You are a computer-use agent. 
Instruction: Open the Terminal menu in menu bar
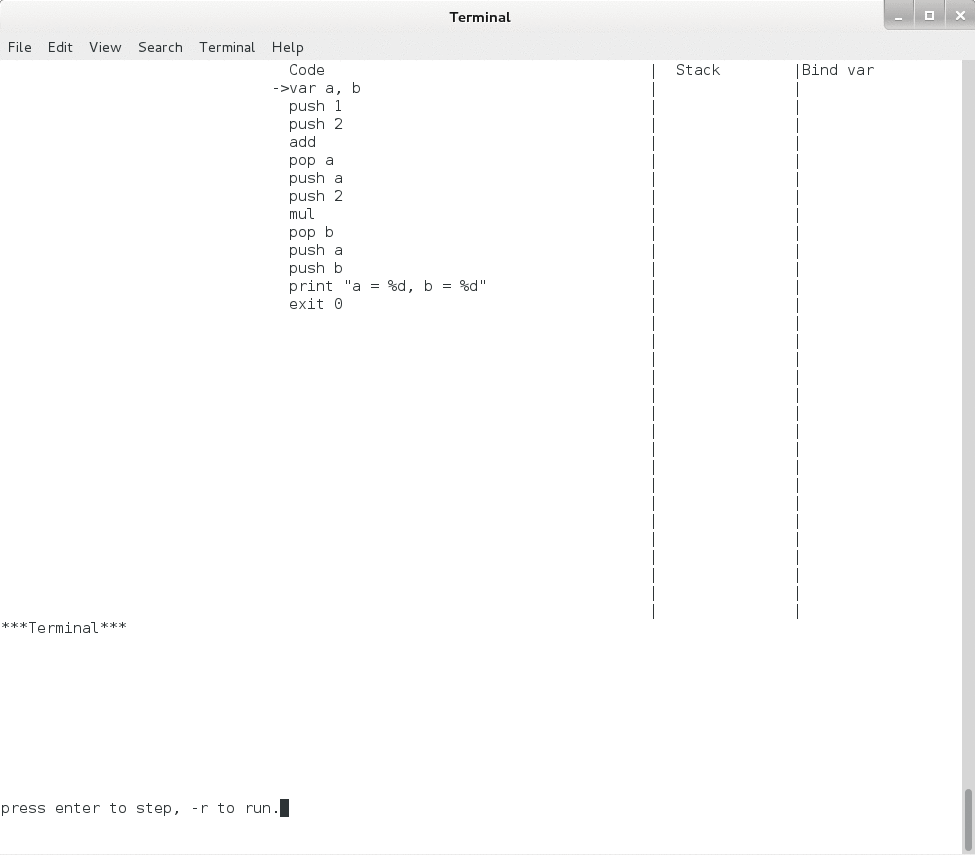pos(227,47)
